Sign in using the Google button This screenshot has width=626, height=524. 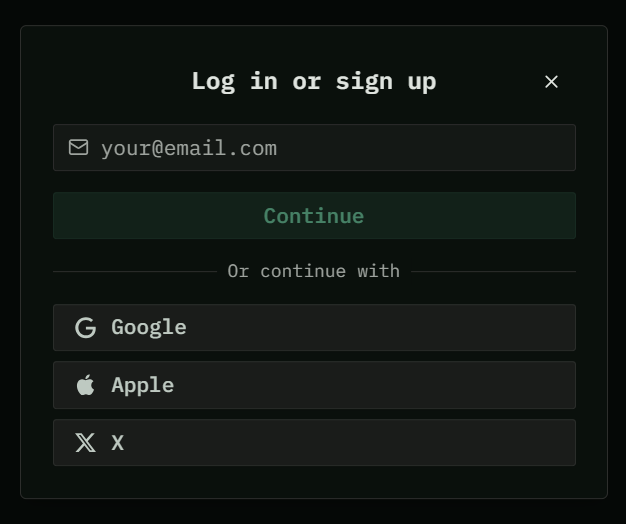(x=314, y=328)
